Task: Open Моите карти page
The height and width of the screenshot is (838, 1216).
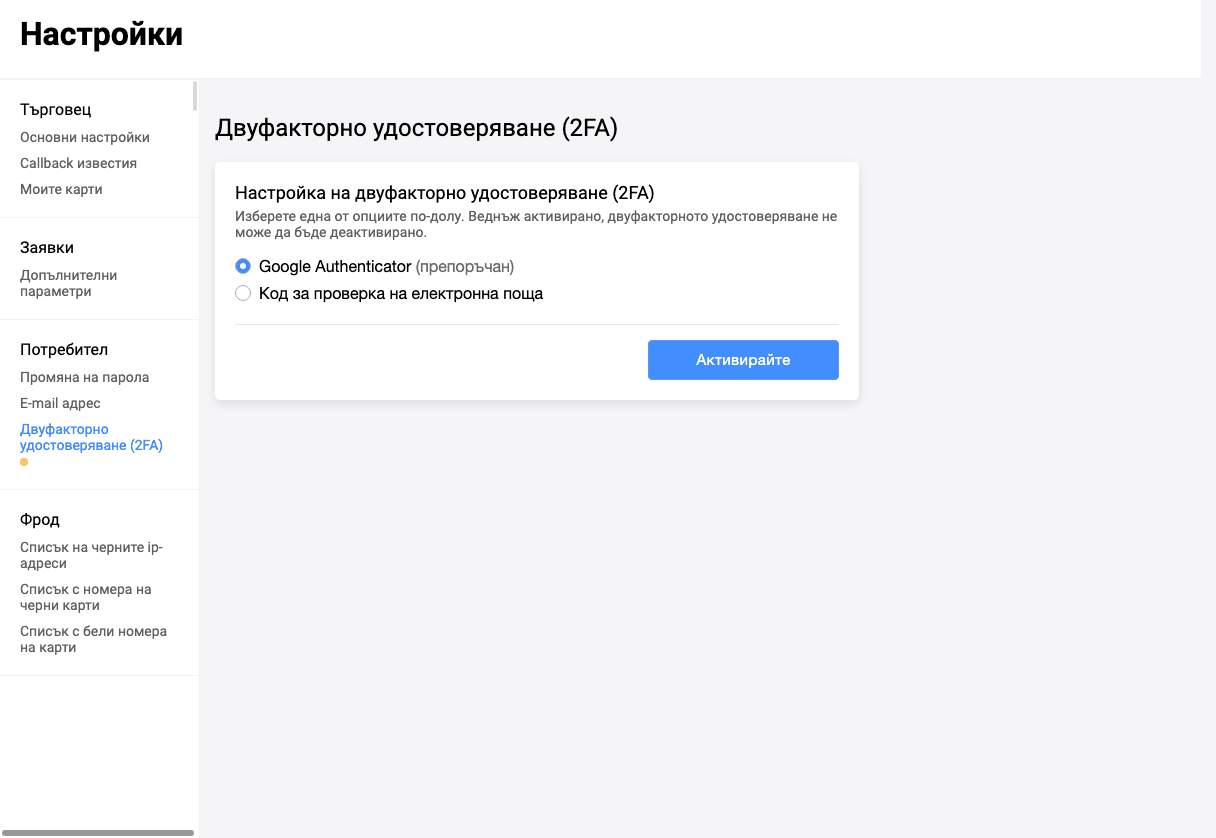Action: 61,189
